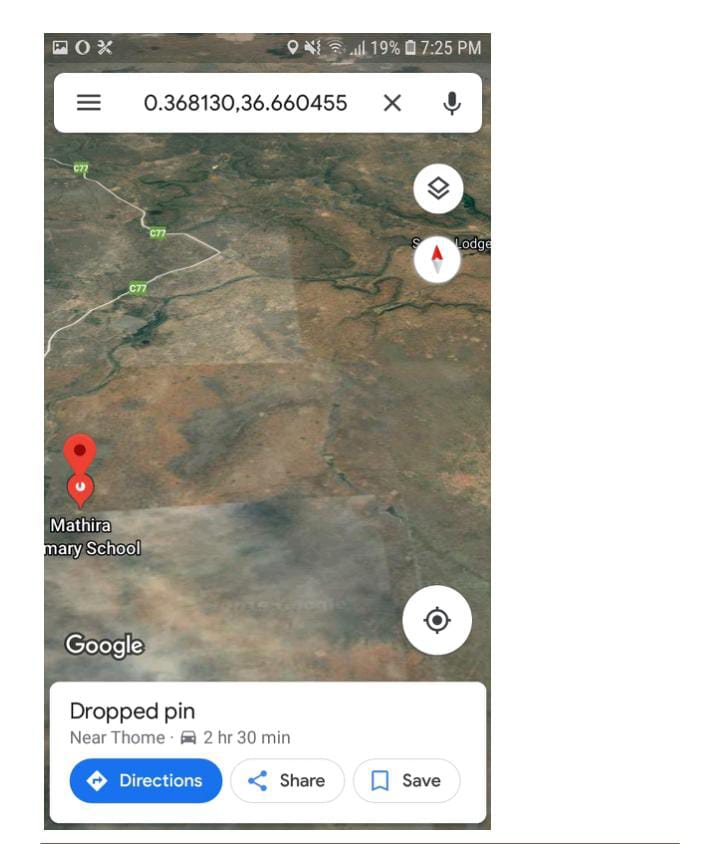Open the map layers button

(x=438, y=188)
